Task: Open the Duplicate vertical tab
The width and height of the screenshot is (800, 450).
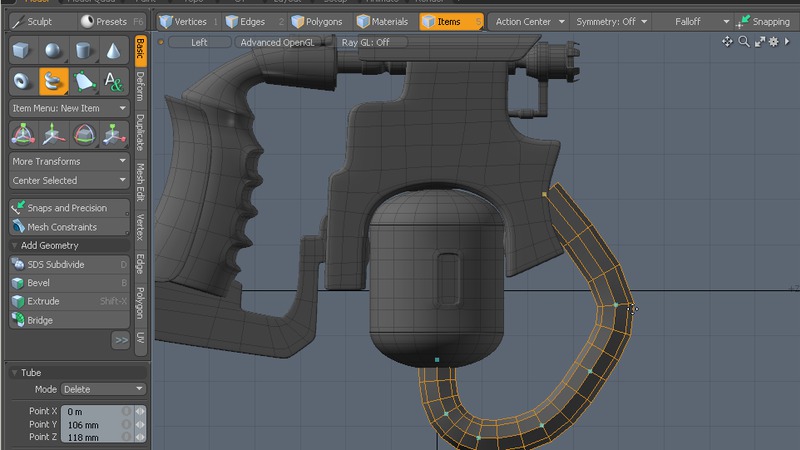Action: tap(140, 132)
